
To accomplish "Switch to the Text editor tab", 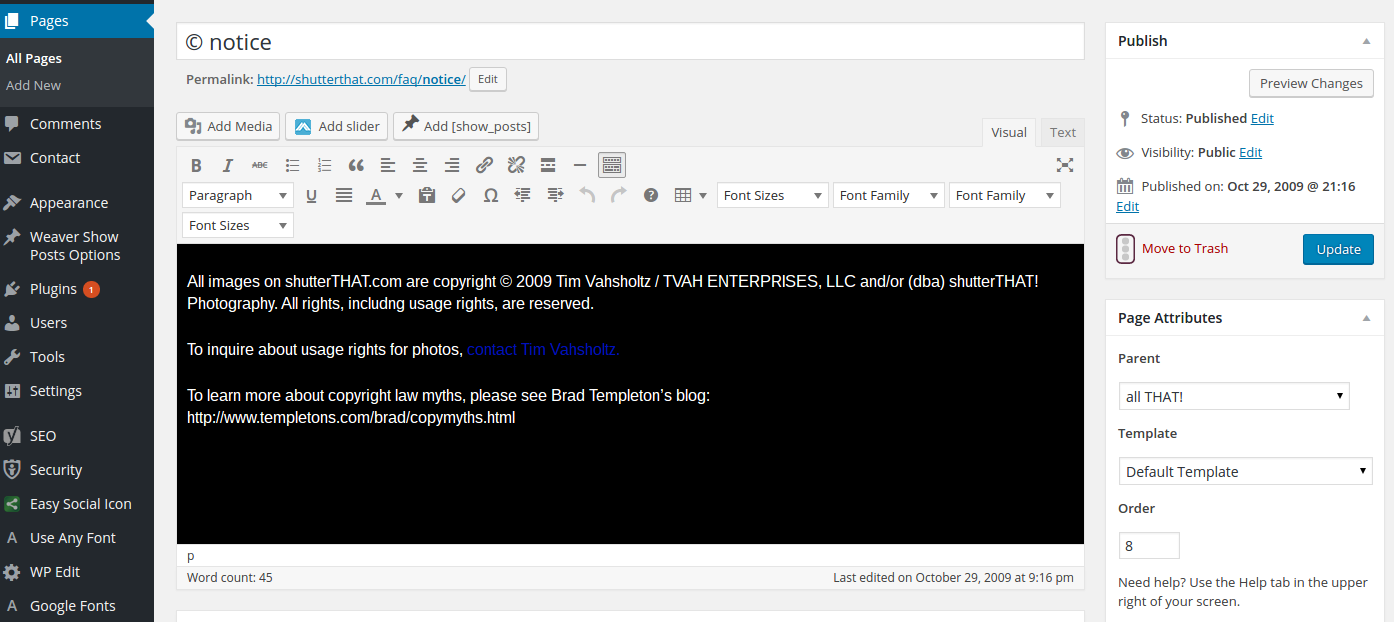I will tap(1062, 132).
